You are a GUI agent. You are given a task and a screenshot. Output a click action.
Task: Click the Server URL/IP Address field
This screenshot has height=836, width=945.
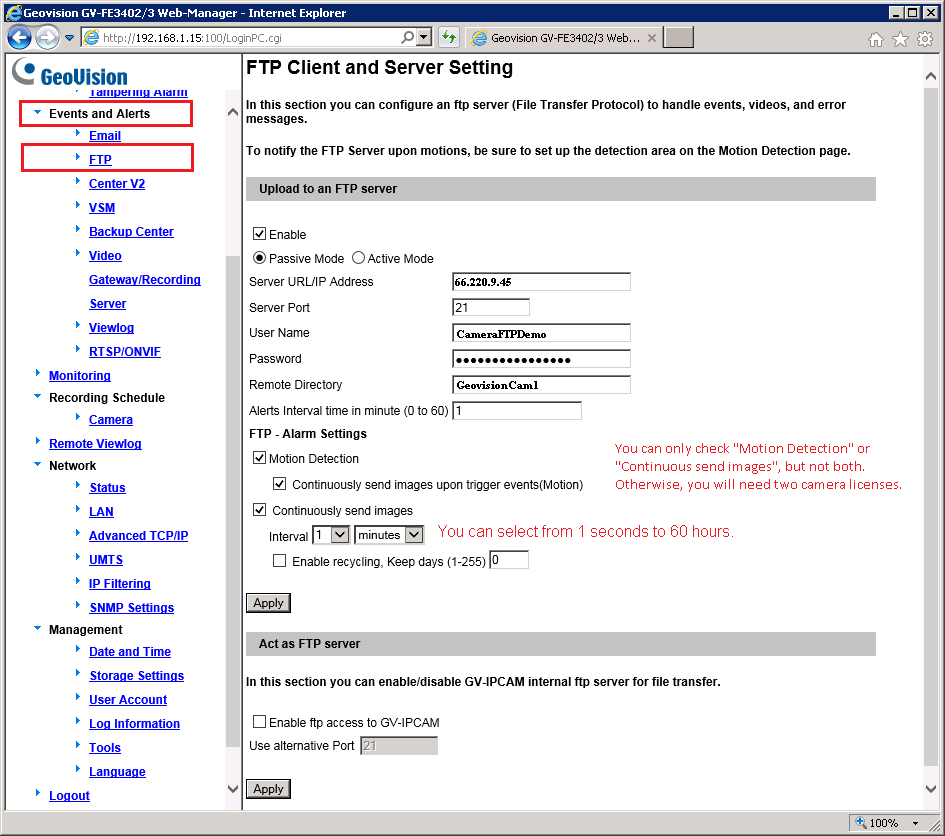coord(541,282)
